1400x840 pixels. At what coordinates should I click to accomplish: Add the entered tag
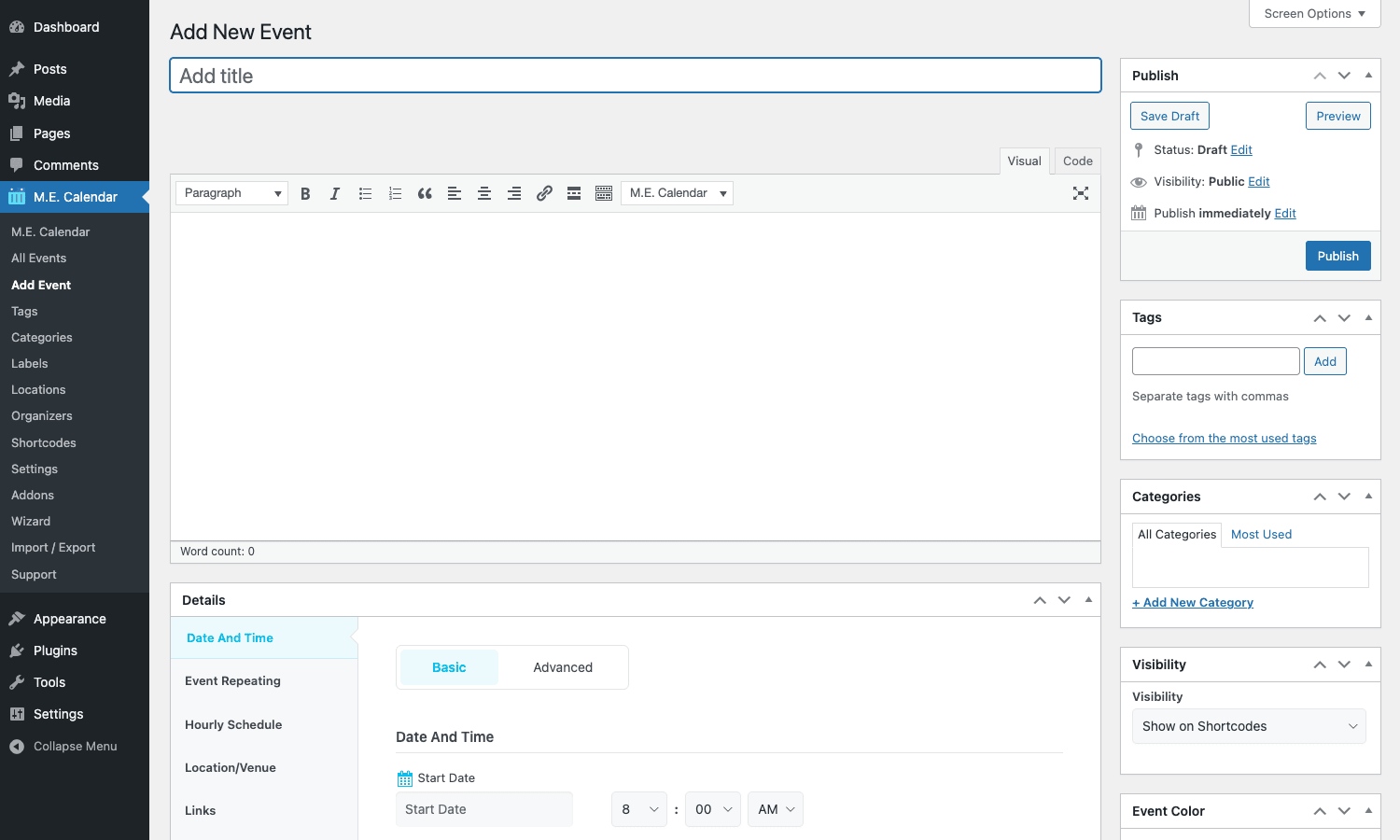click(x=1325, y=361)
